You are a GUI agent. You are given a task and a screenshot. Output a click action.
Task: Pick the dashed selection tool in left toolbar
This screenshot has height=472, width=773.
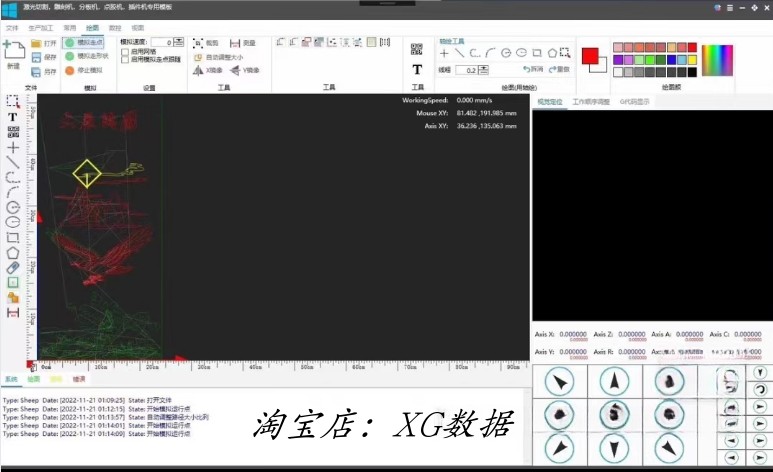click(x=13, y=101)
